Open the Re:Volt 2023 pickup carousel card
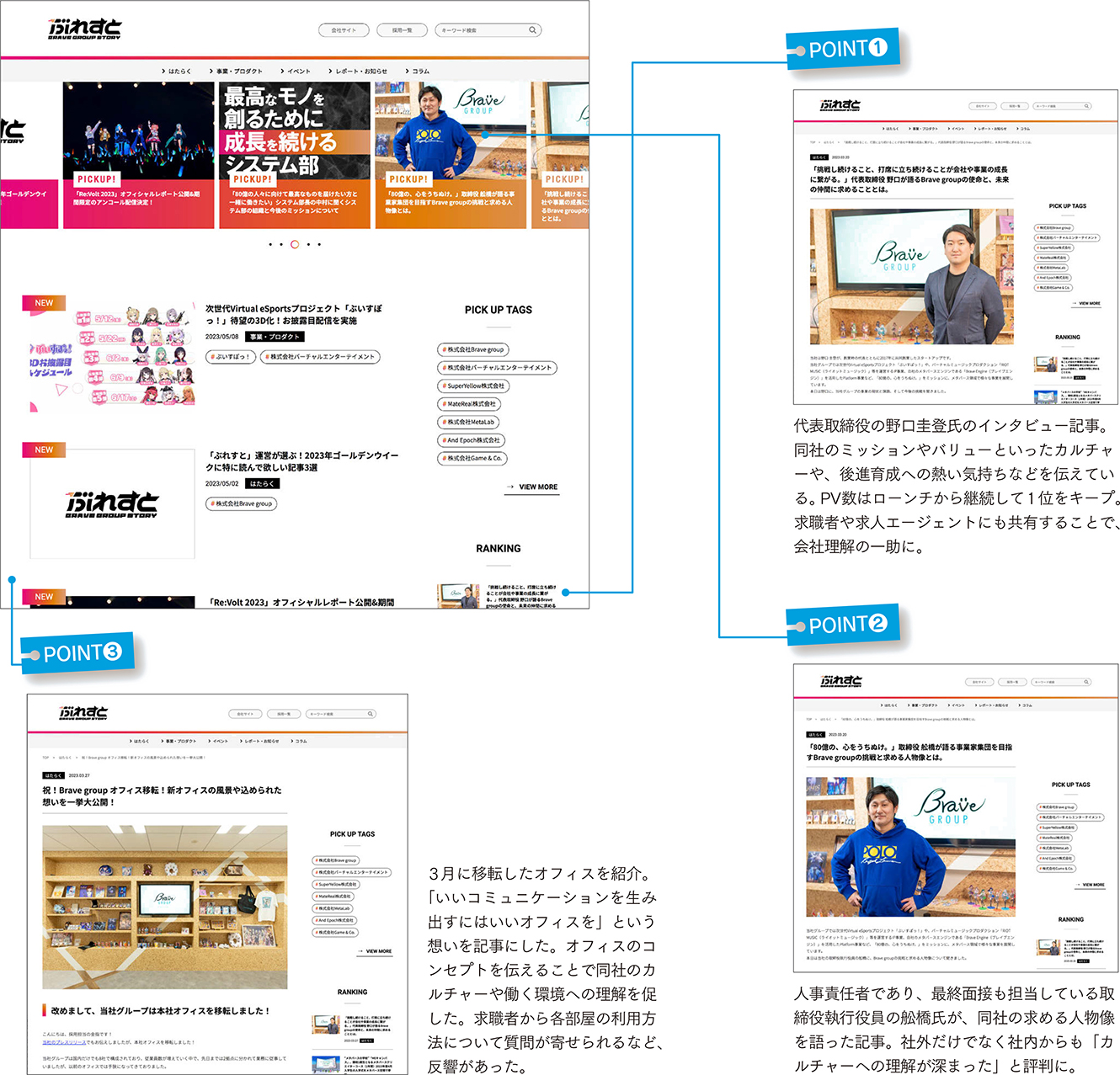1120x1075 pixels. 139,155
